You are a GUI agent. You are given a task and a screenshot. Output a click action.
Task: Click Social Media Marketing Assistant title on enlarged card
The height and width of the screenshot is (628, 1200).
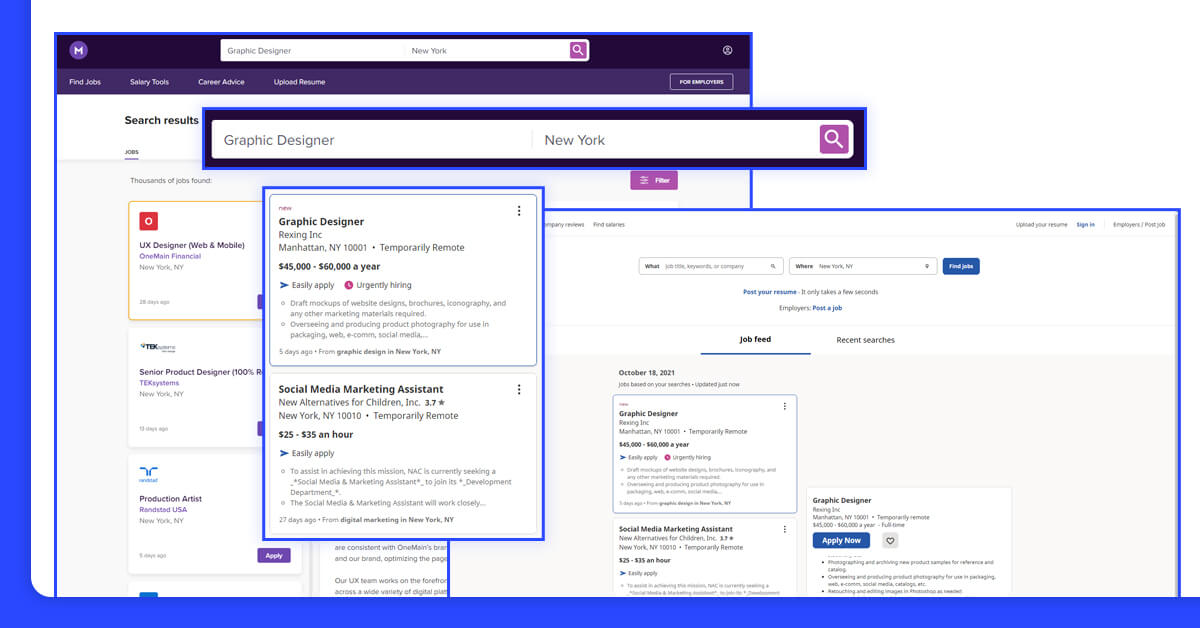tap(361, 389)
